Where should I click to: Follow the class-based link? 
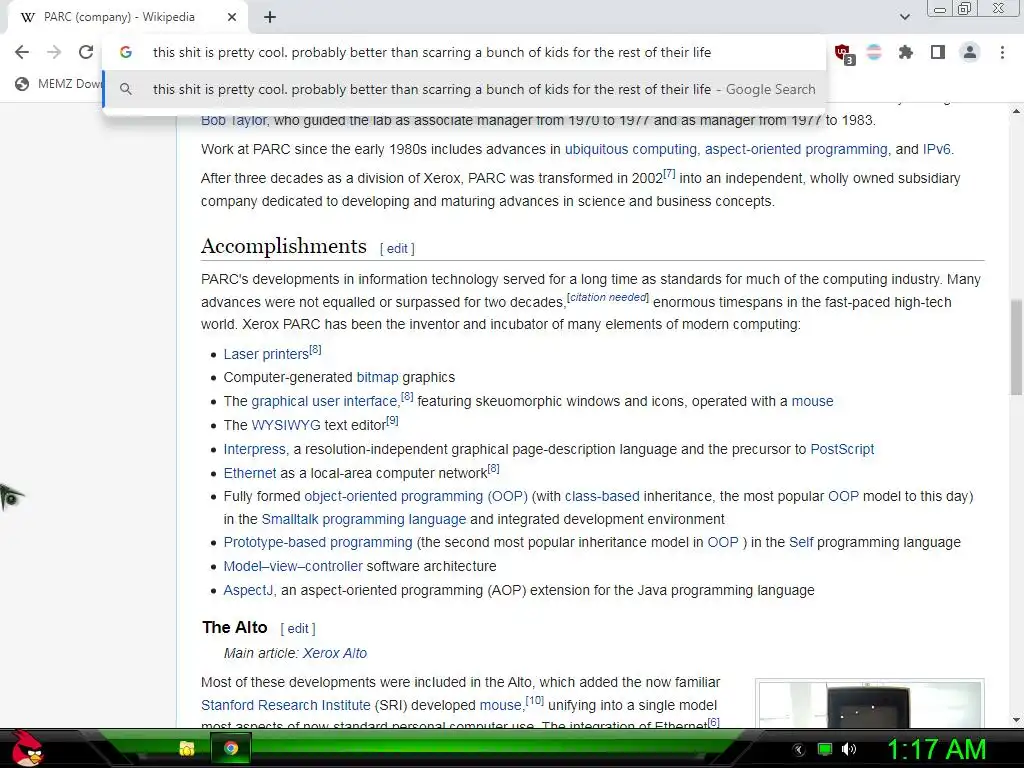(x=602, y=496)
